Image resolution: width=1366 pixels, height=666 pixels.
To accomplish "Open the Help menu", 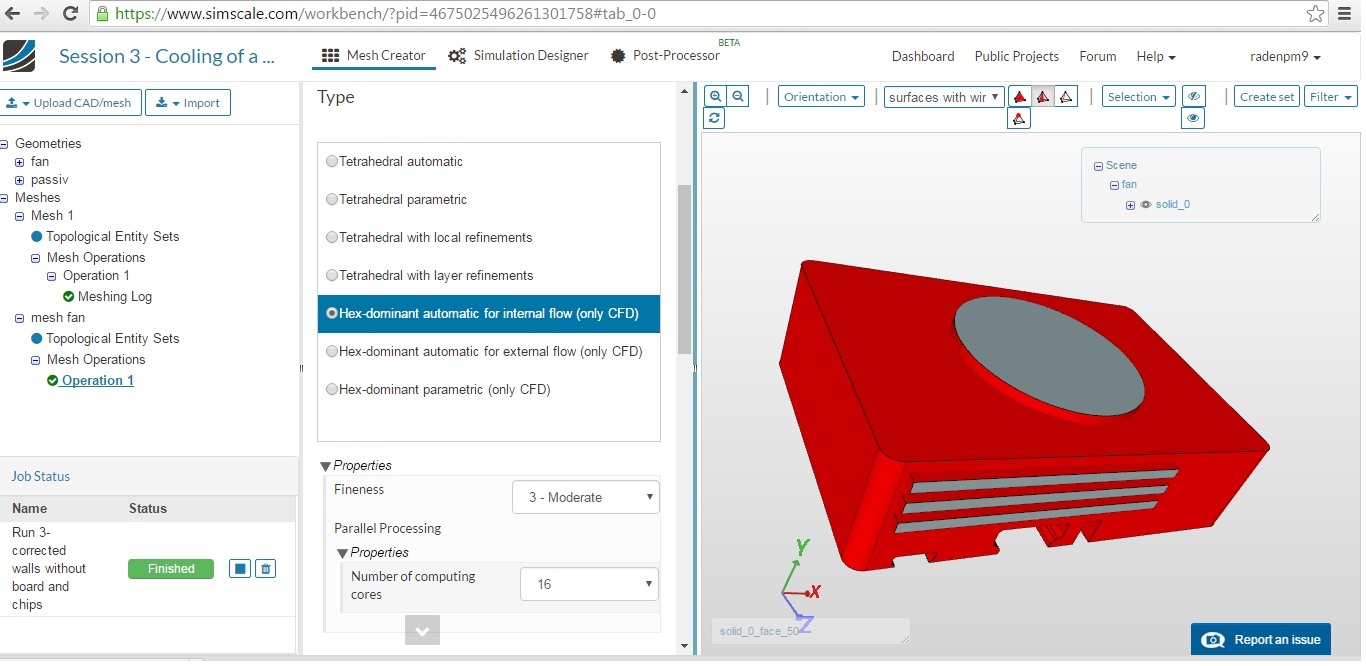I will pyautogui.click(x=1156, y=57).
